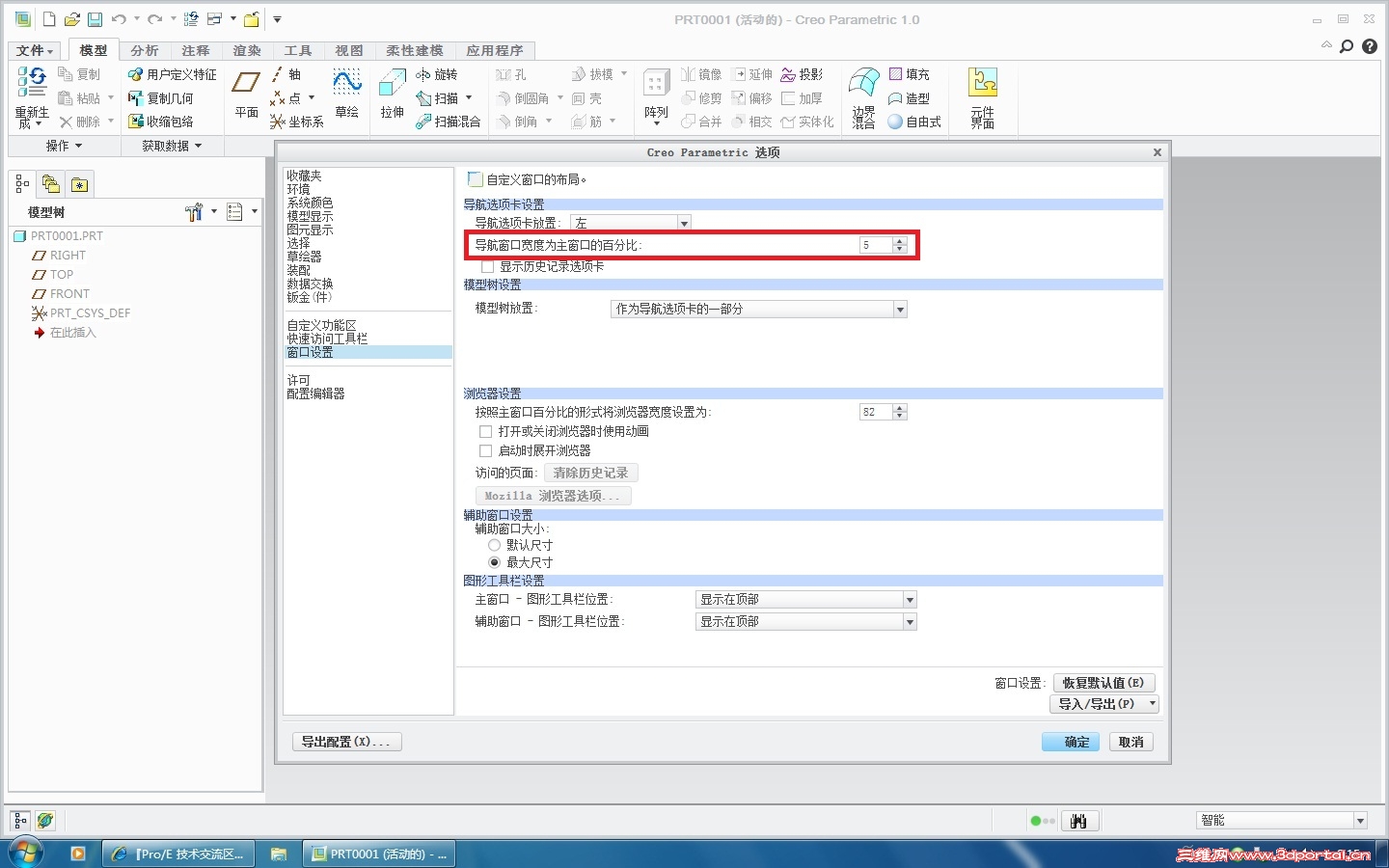Select the 投影 (Project) tool
This screenshot has height=868, width=1389.
[x=802, y=74]
